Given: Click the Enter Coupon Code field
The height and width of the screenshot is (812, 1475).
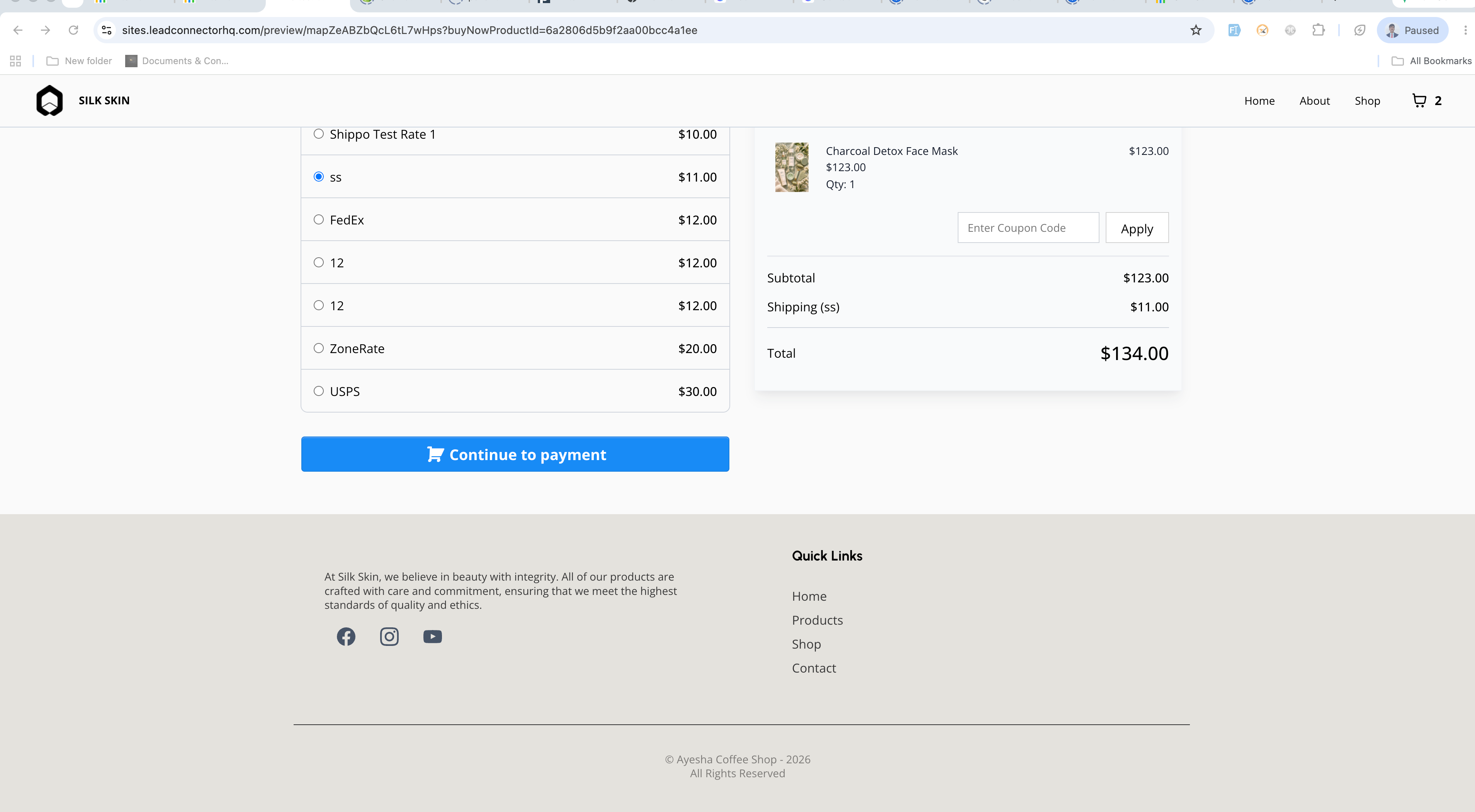Looking at the screenshot, I should click(1028, 228).
